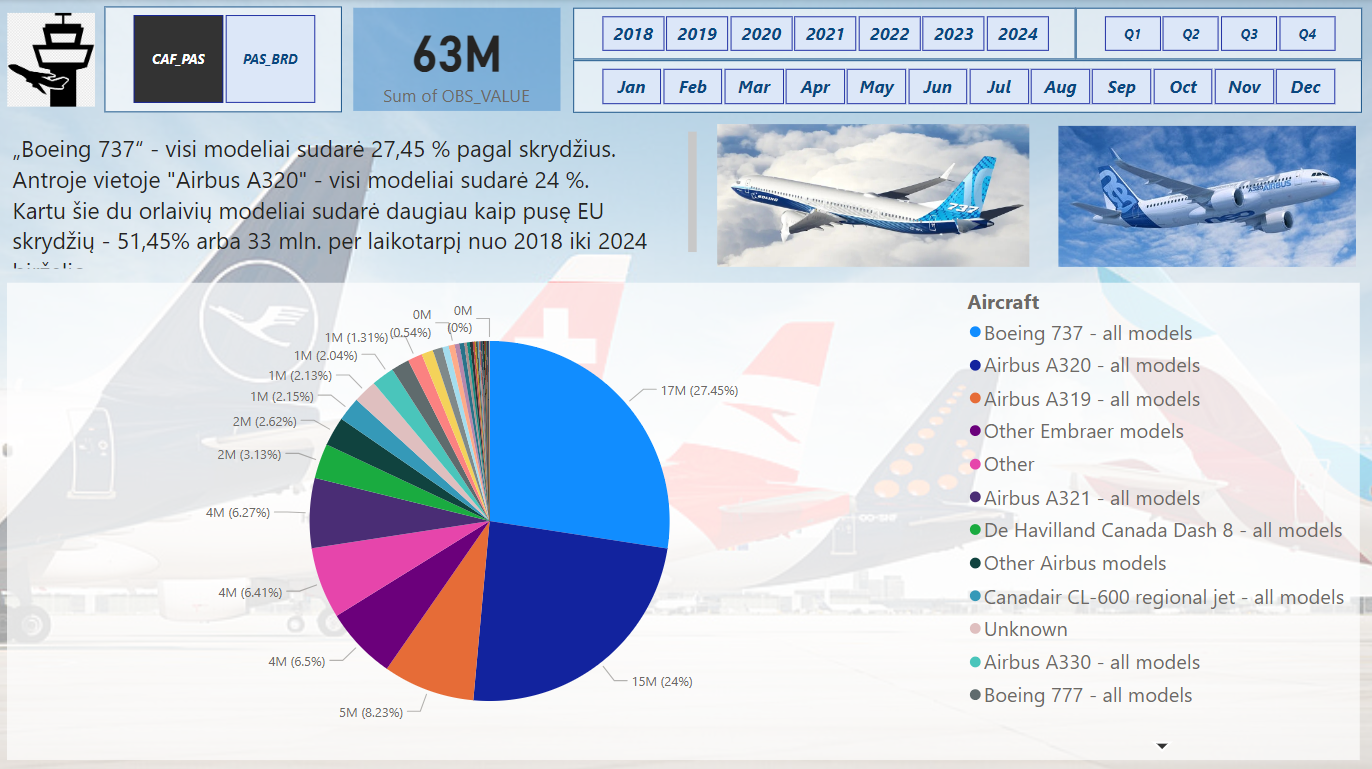Select quarter Q1 slicer

[1133, 34]
